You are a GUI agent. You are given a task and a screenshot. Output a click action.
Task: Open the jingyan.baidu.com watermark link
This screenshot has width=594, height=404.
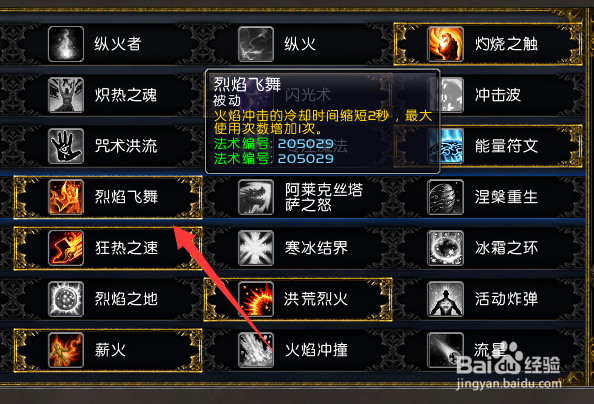point(509,384)
